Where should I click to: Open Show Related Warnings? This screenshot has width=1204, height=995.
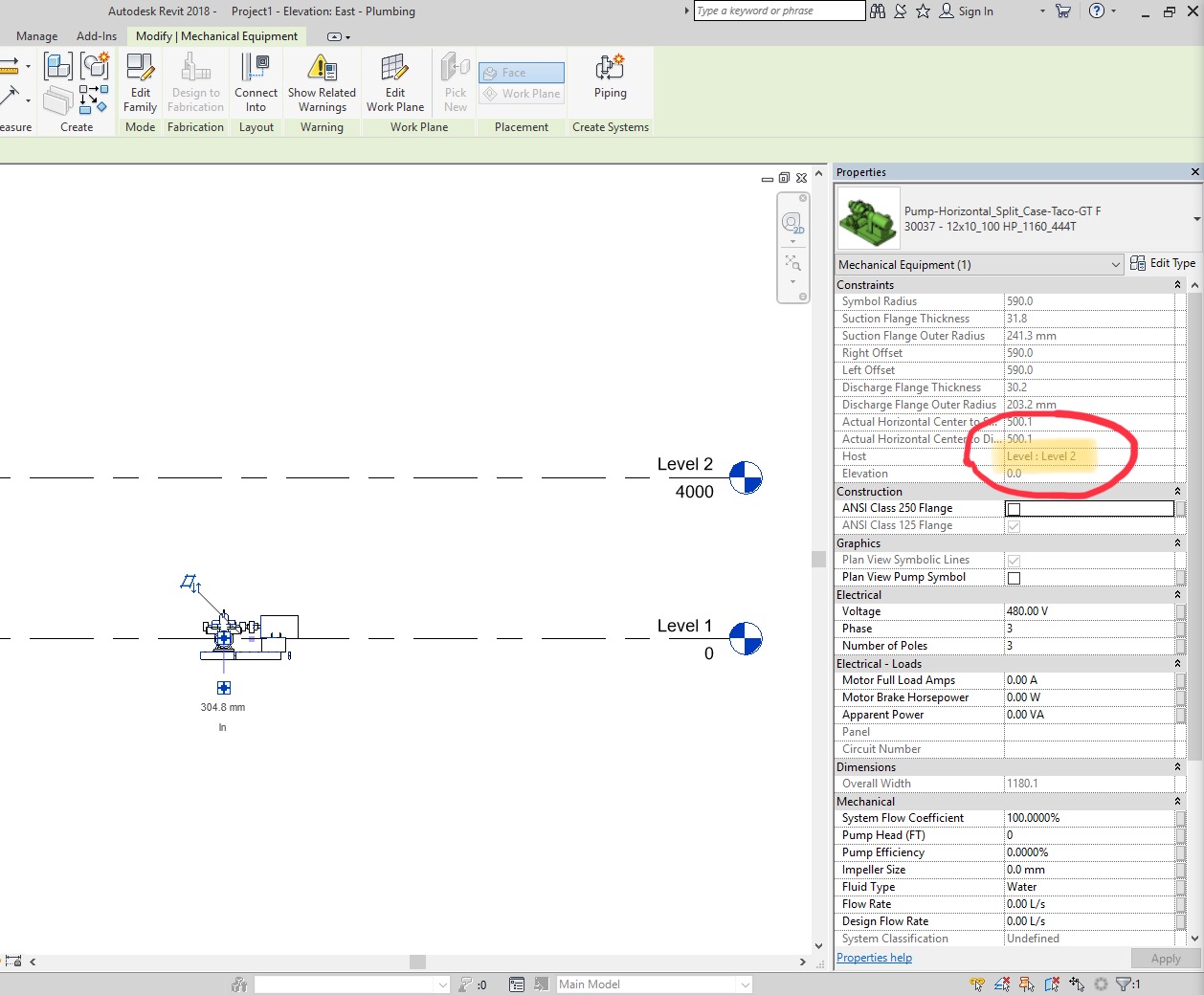point(322,81)
